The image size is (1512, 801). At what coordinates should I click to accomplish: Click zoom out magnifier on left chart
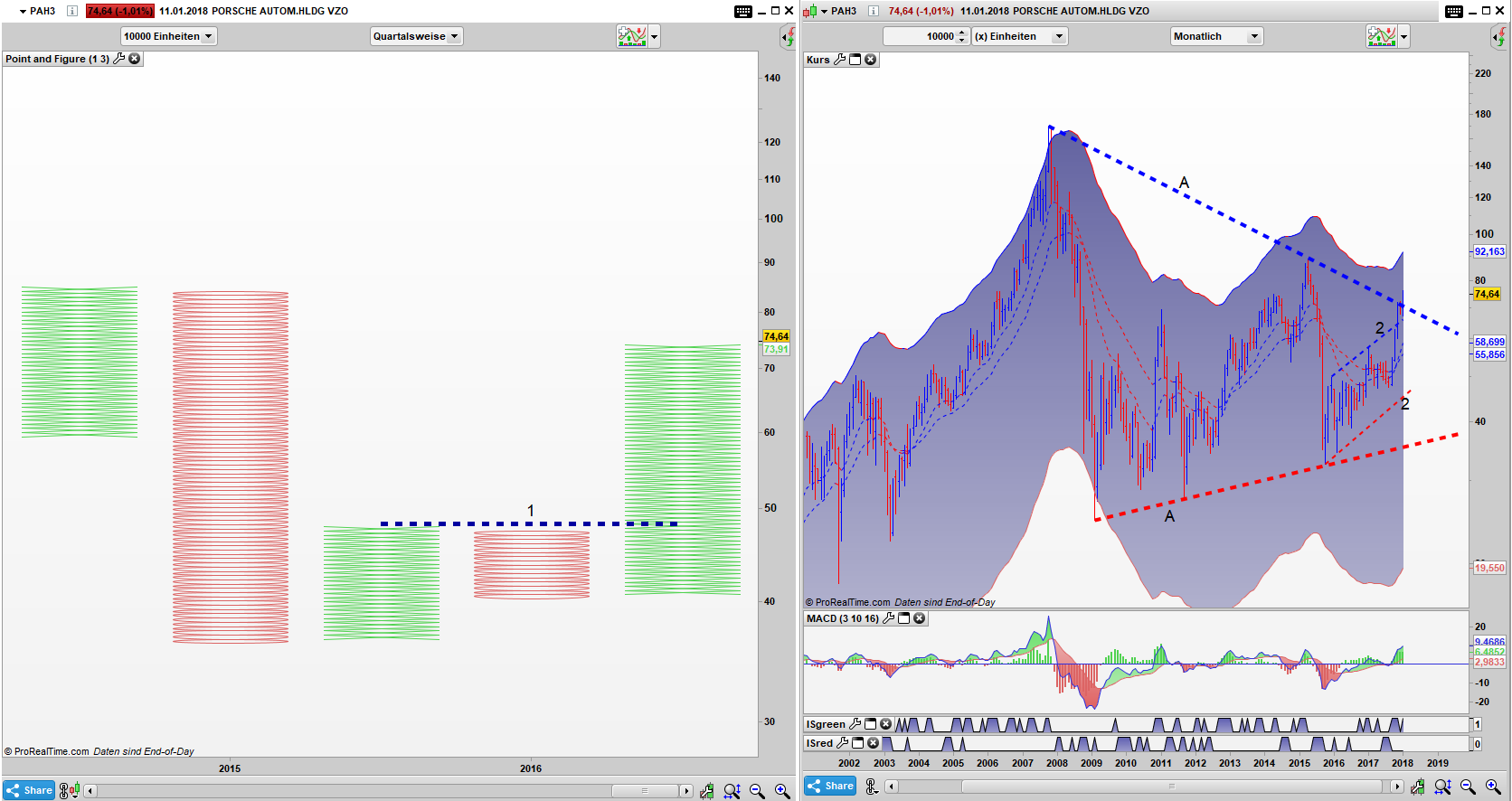point(757,791)
